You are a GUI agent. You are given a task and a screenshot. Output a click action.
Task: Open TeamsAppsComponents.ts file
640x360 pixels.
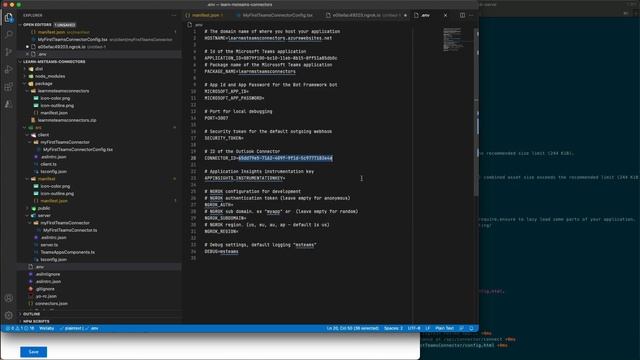(x=67, y=252)
